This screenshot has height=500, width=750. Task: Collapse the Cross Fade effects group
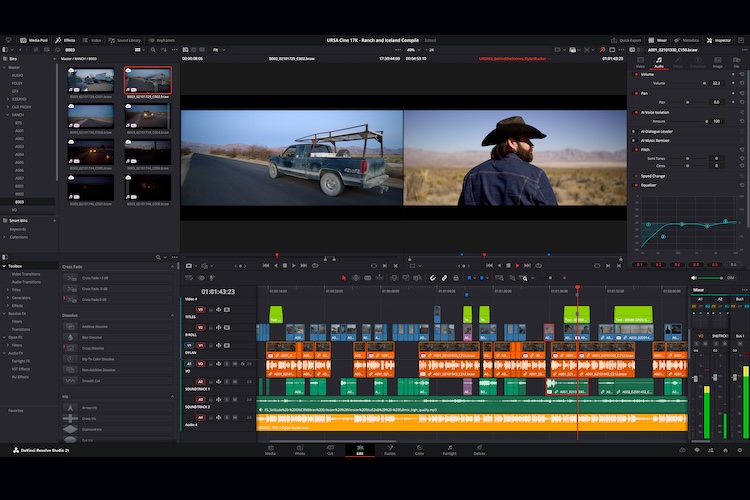(x=172, y=267)
